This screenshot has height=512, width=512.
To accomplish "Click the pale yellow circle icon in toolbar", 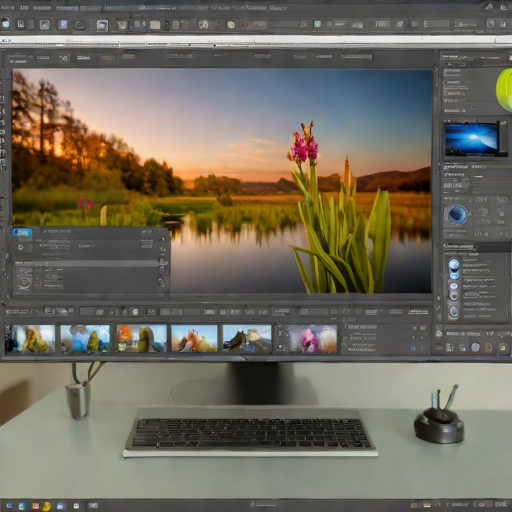I will pyautogui.click(x=231, y=25).
